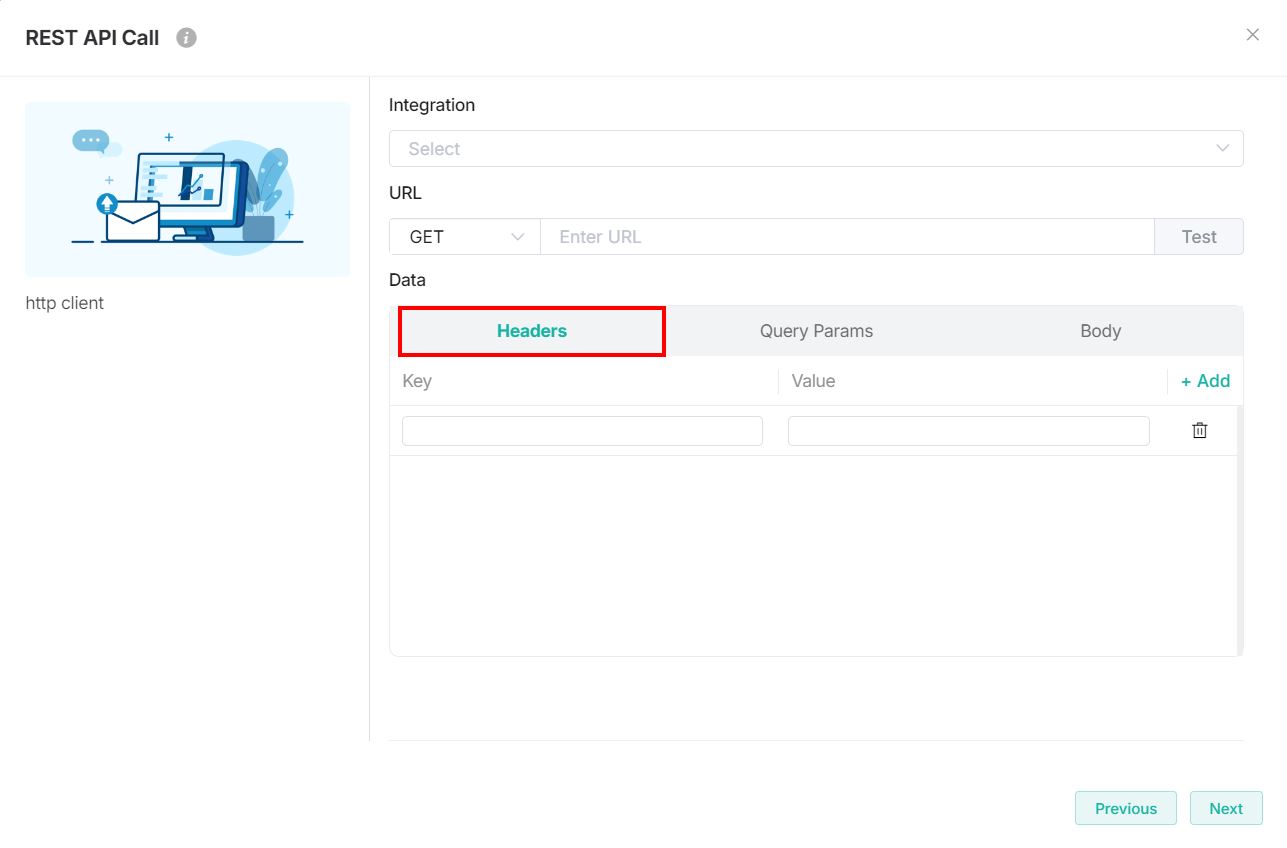This screenshot has height=848, width=1287.
Task: Click the Integration field chevron arrow
Action: tap(1222, 149)
